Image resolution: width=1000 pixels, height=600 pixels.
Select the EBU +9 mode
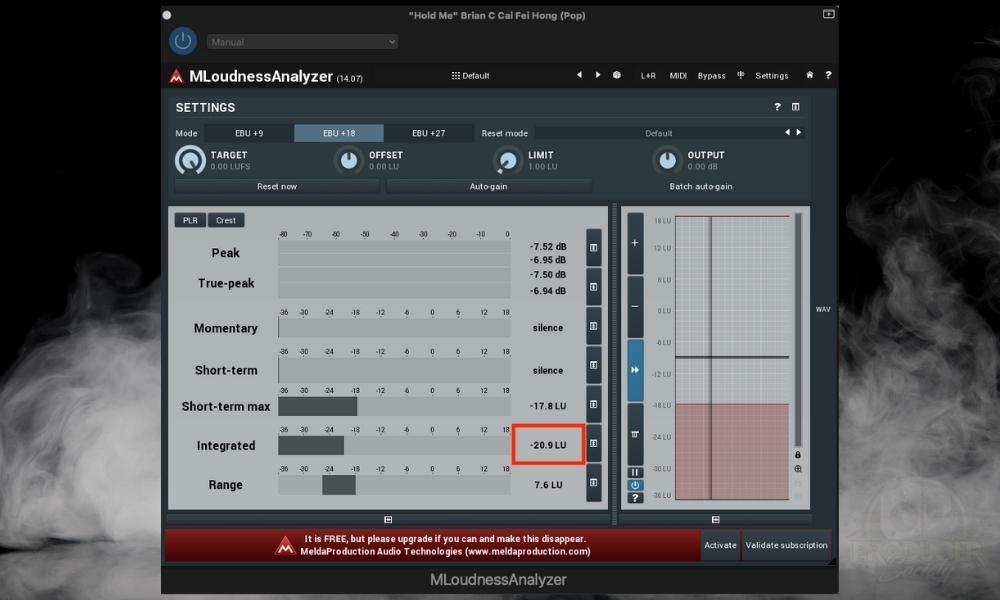point(249,133)
